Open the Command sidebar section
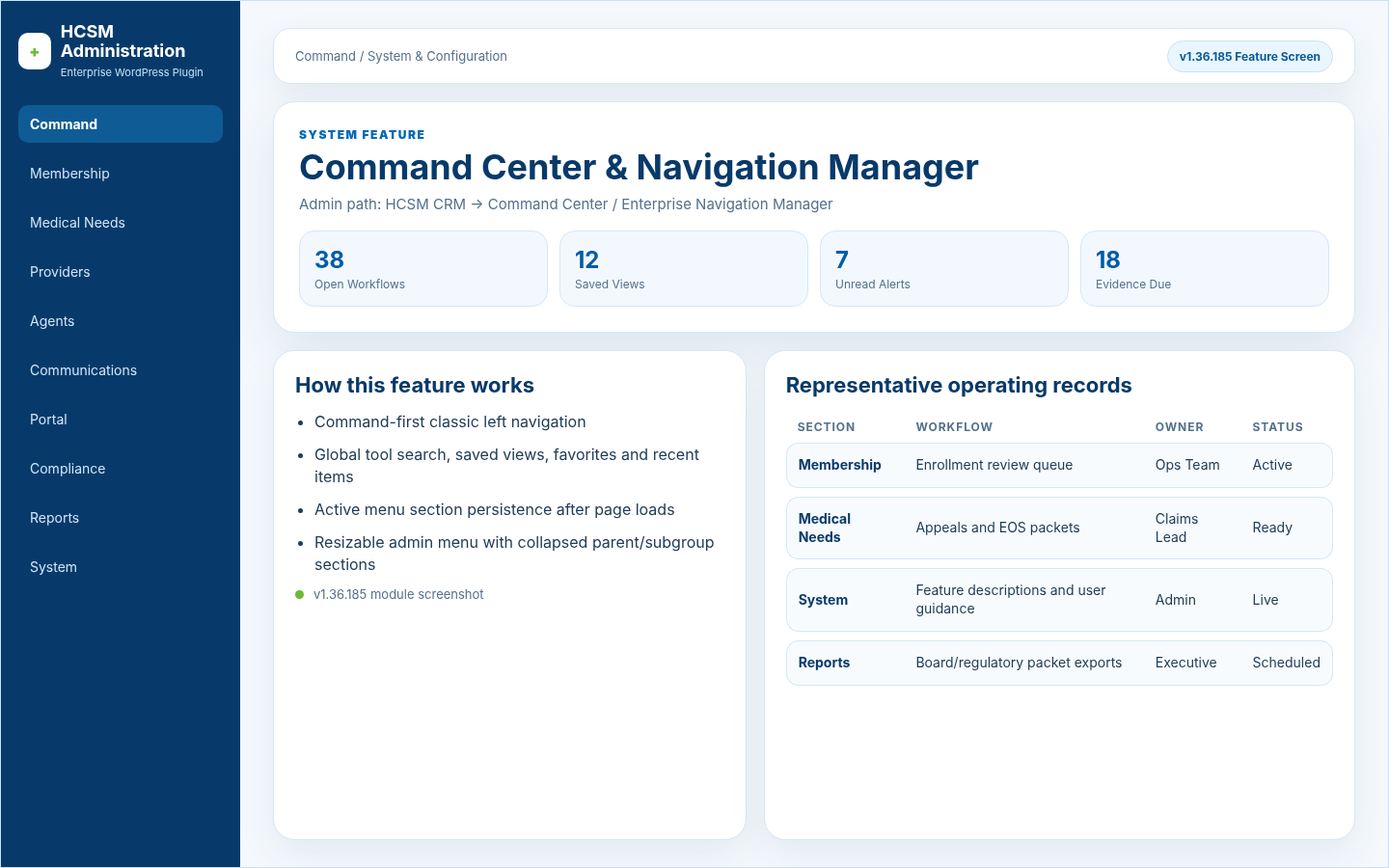Viewport: 1389px width, 868px height. 121,124
